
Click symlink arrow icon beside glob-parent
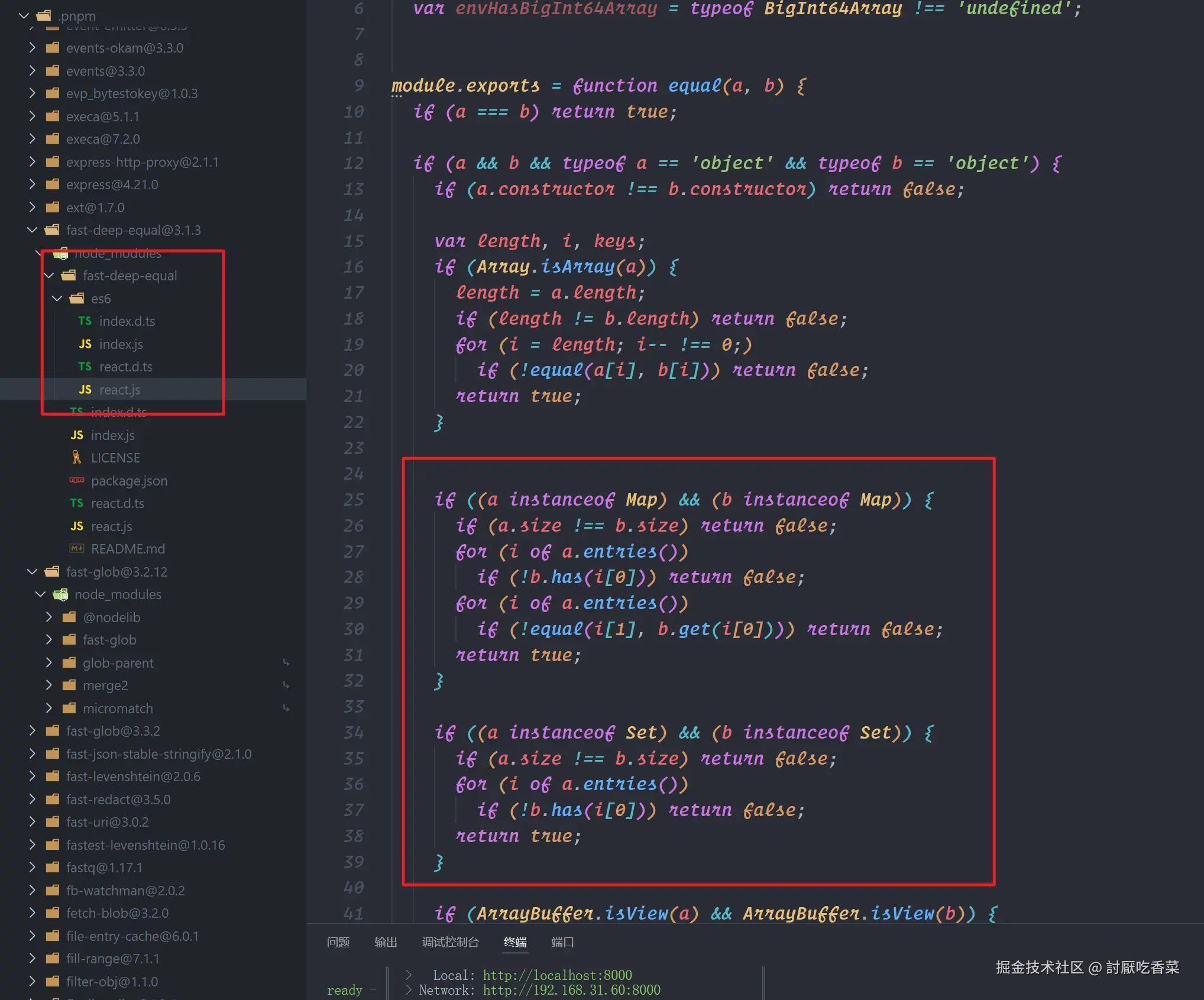[286, 663]
